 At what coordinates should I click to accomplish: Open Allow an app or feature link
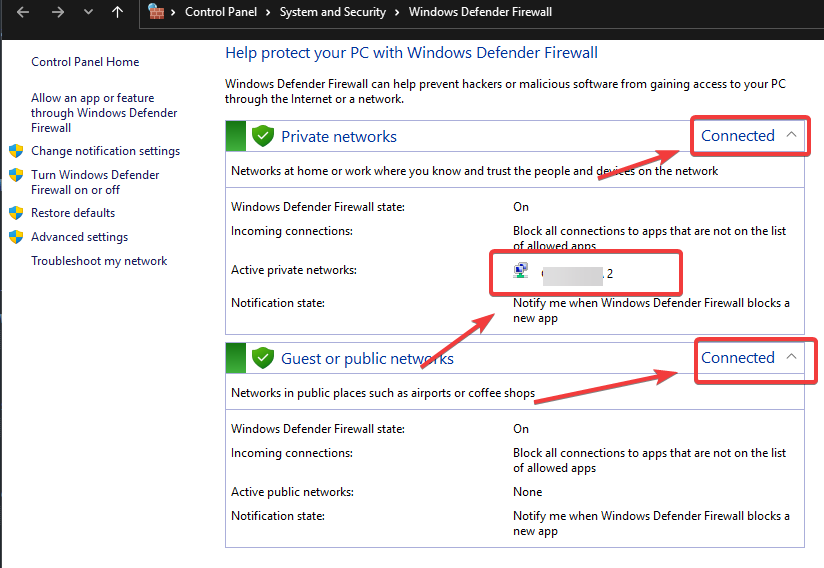point(104,112)
